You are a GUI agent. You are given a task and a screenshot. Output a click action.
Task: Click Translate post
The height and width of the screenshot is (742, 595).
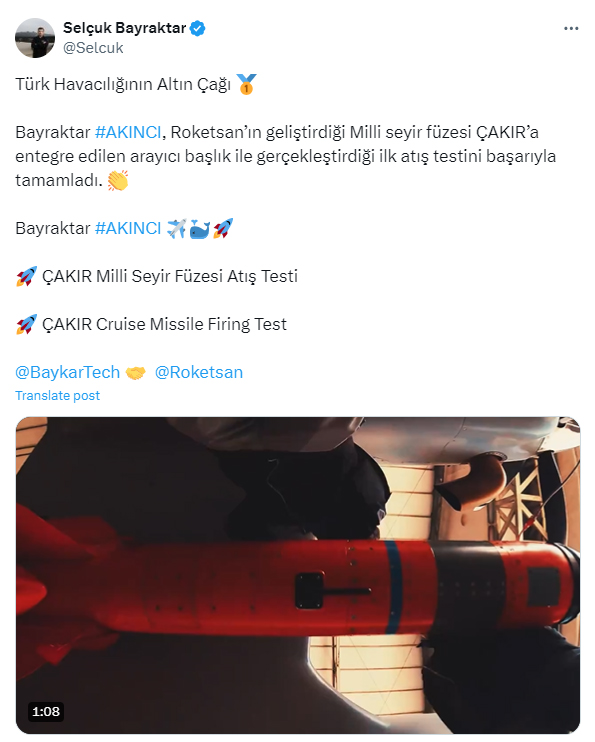tap(58, 396)
